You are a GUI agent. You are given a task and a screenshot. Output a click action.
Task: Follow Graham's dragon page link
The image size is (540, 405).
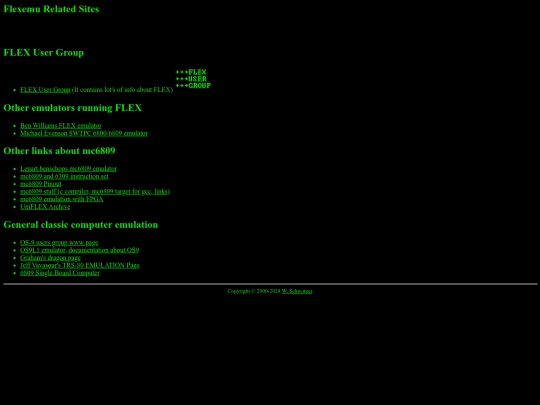point(50,258)
